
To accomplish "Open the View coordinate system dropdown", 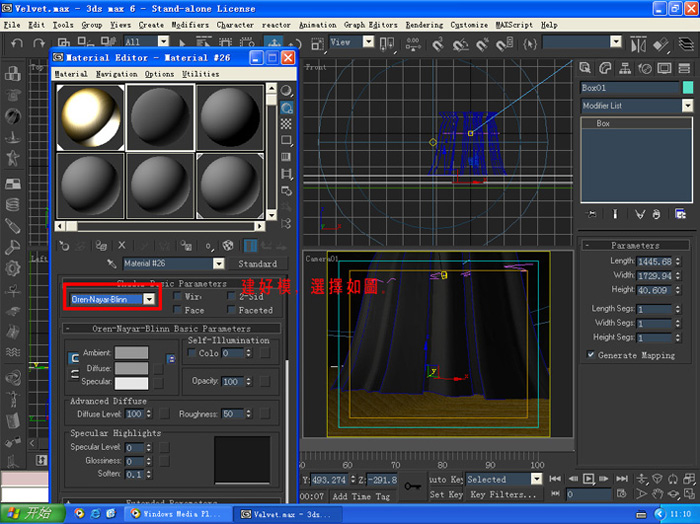I will 368,42.
